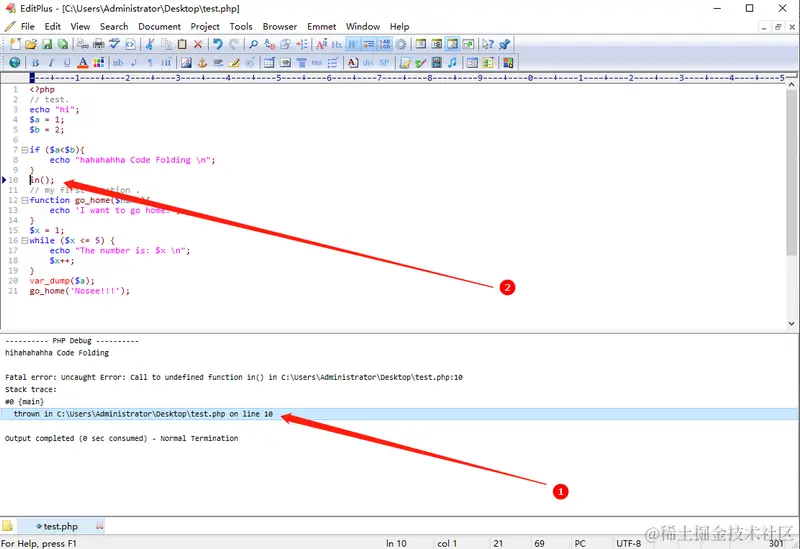Image resolution: width=800 pixels, height=549 pixels.
Task: Open the Tools menu
Action: [241, 27]
